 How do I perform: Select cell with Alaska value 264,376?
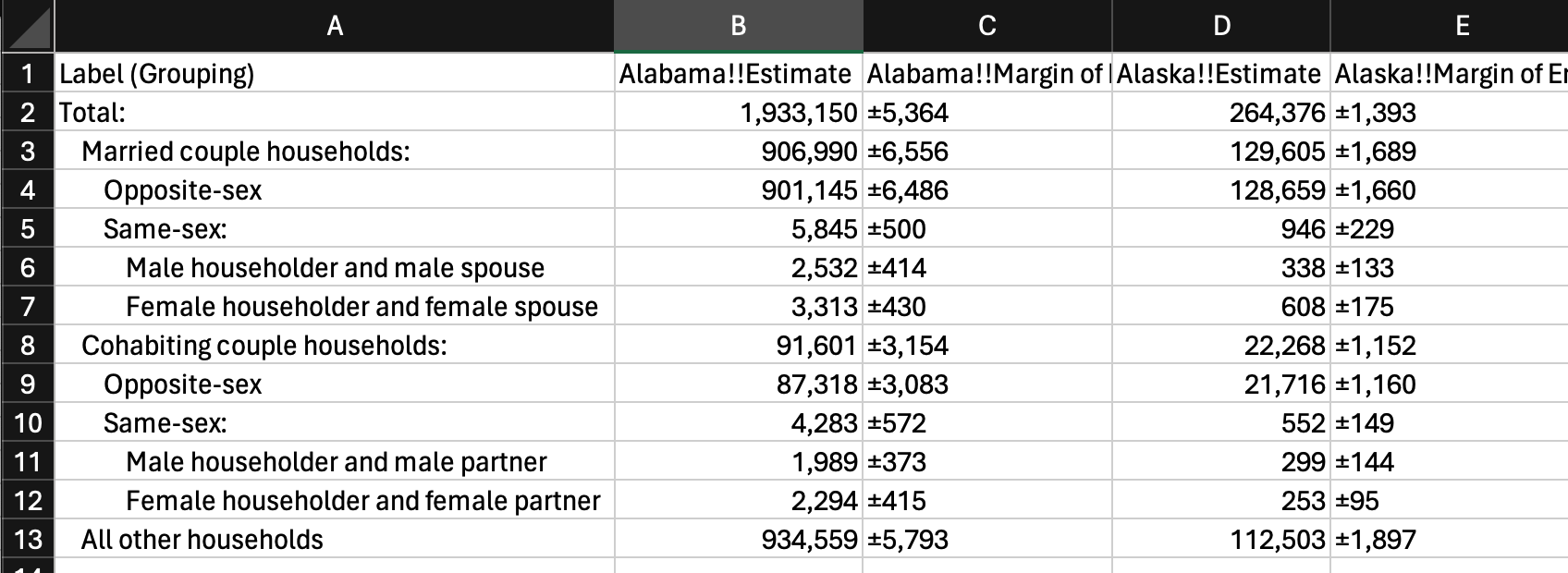(x=1221, y=112)
